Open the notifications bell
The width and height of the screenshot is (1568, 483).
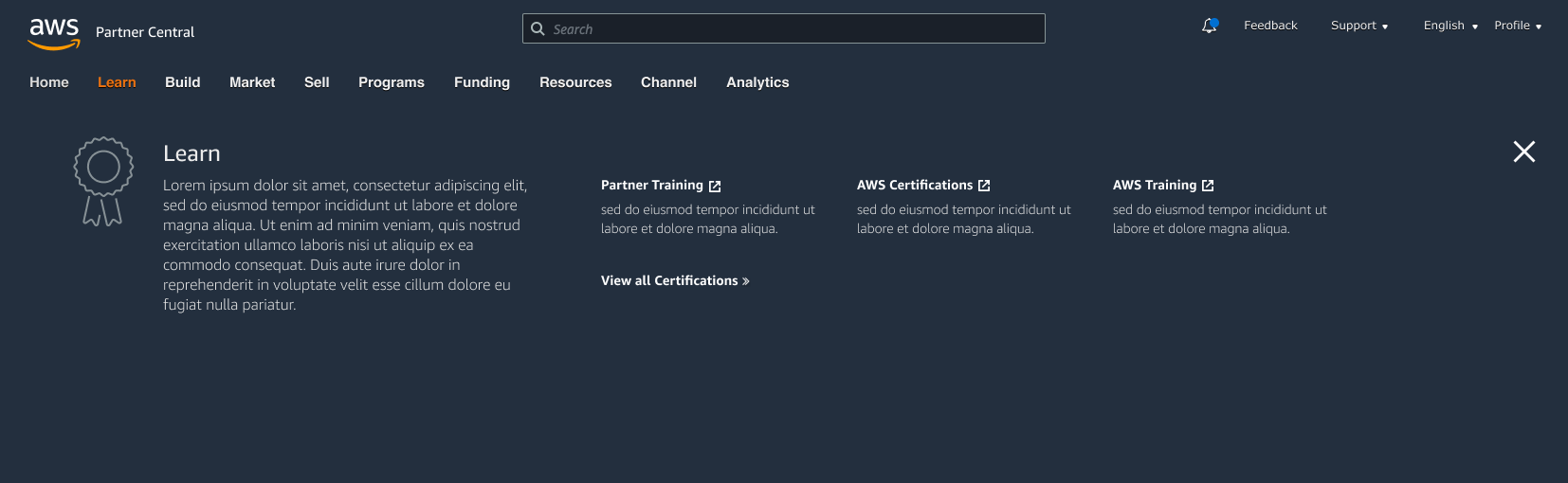tap(1209, 26)
